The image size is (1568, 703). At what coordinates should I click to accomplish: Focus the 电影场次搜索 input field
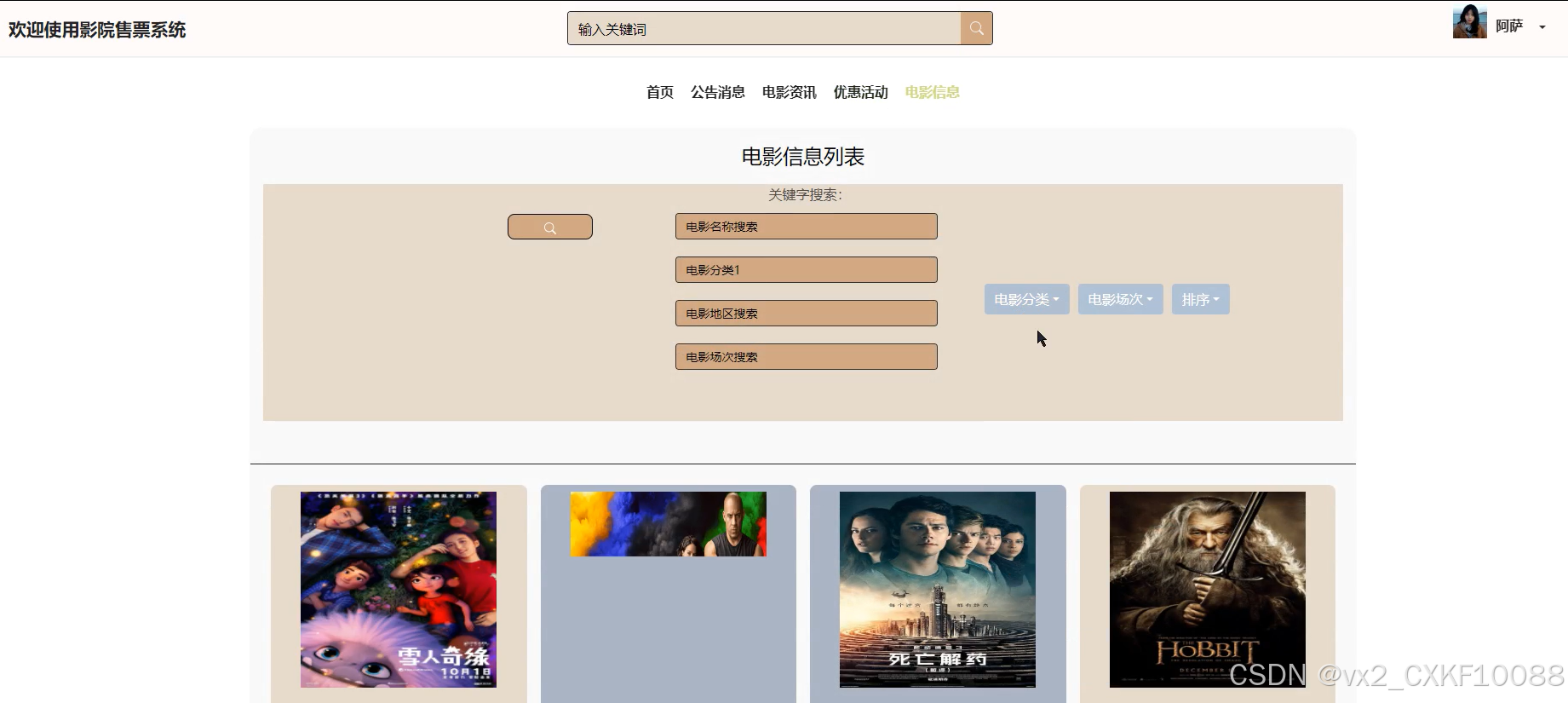click(x=807, y=357)
